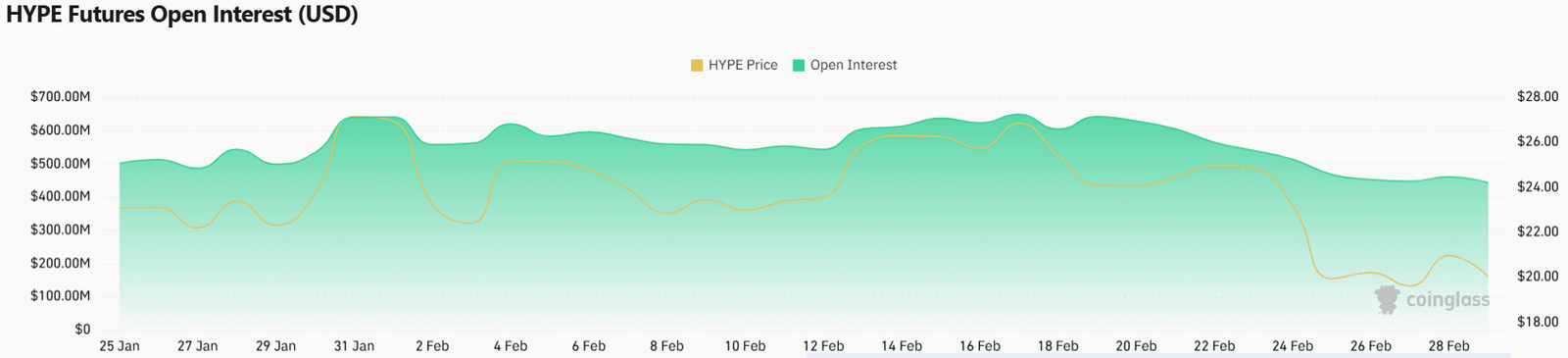This screenshot has width=1568, height=358.
Task: Select the $700.00M left axis label
Action: [x=61, y=97]
